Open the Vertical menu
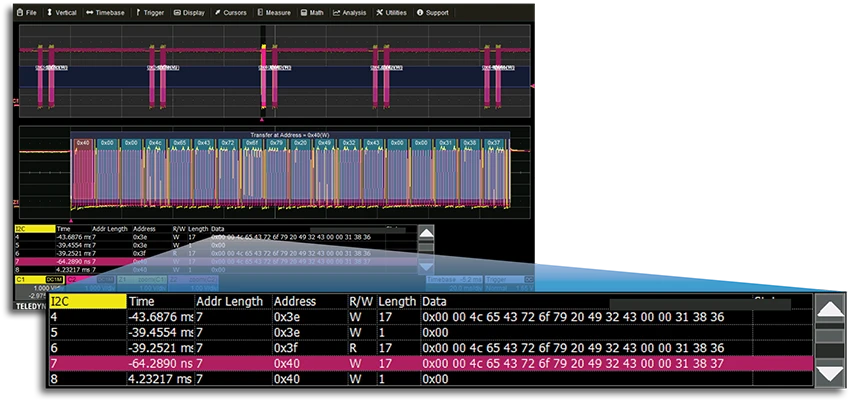 click(x=62, y=13)
